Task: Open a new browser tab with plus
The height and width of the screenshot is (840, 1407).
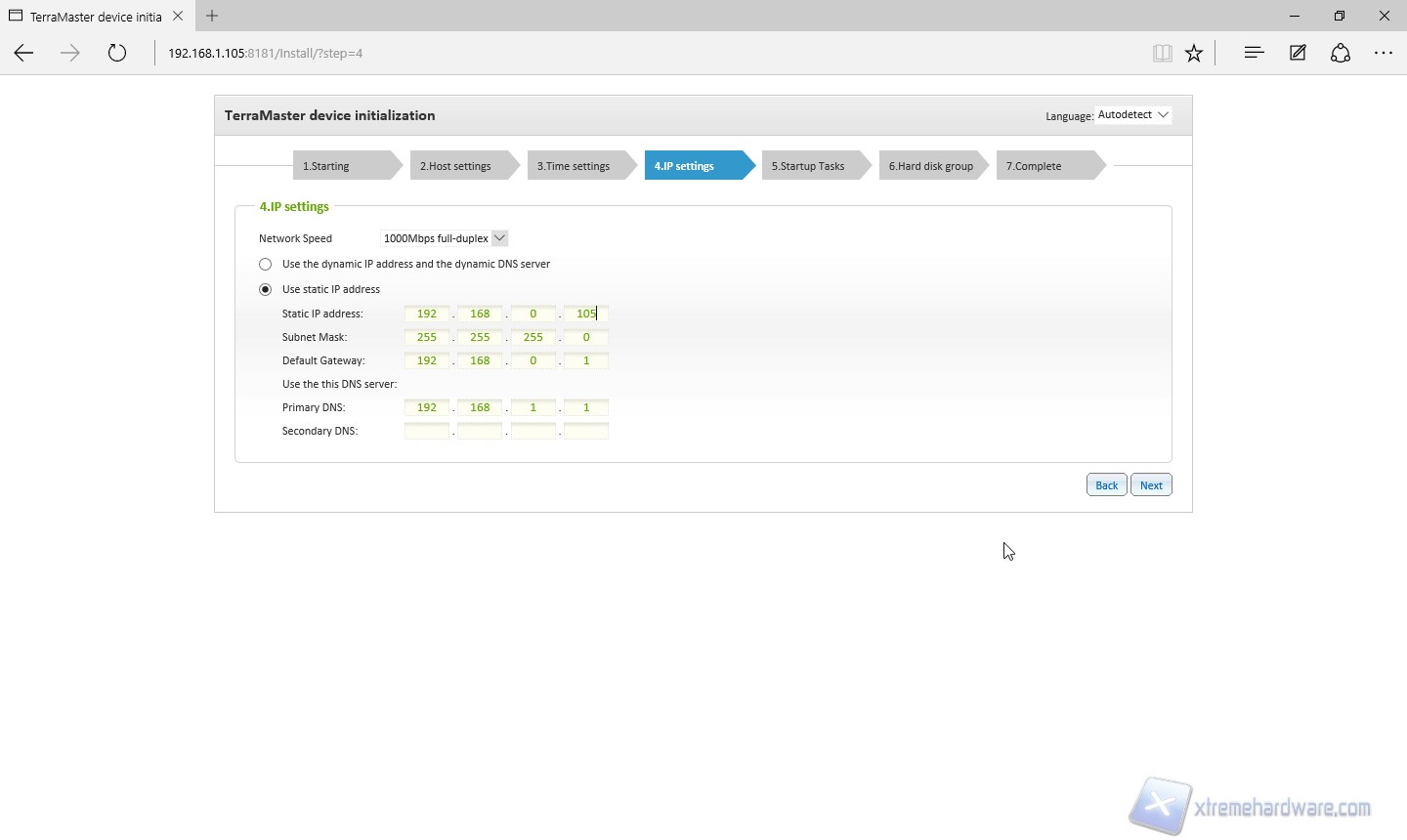Action: point(212,16)
